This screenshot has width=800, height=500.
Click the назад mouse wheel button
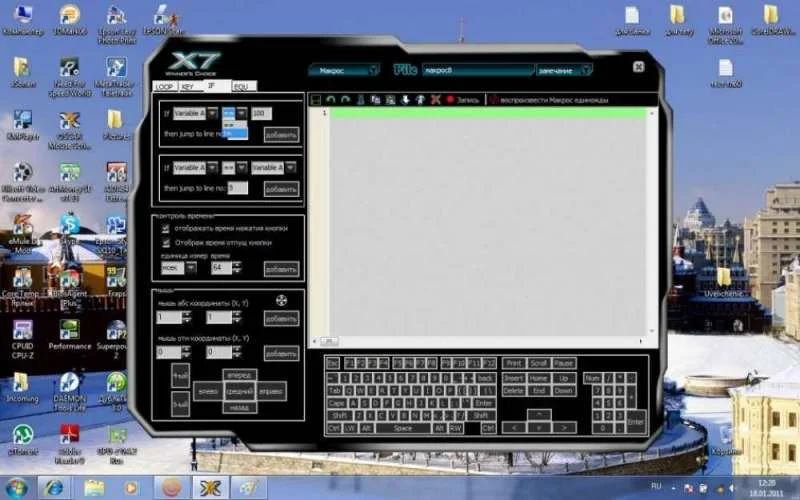(239, 407)
